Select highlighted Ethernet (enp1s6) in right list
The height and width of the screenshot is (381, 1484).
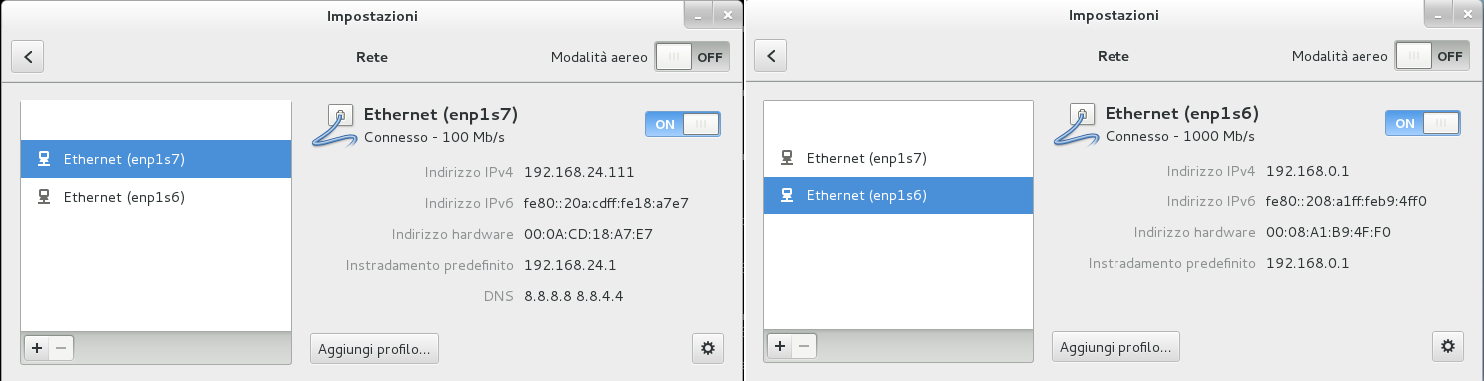click(x=898, y=196)
